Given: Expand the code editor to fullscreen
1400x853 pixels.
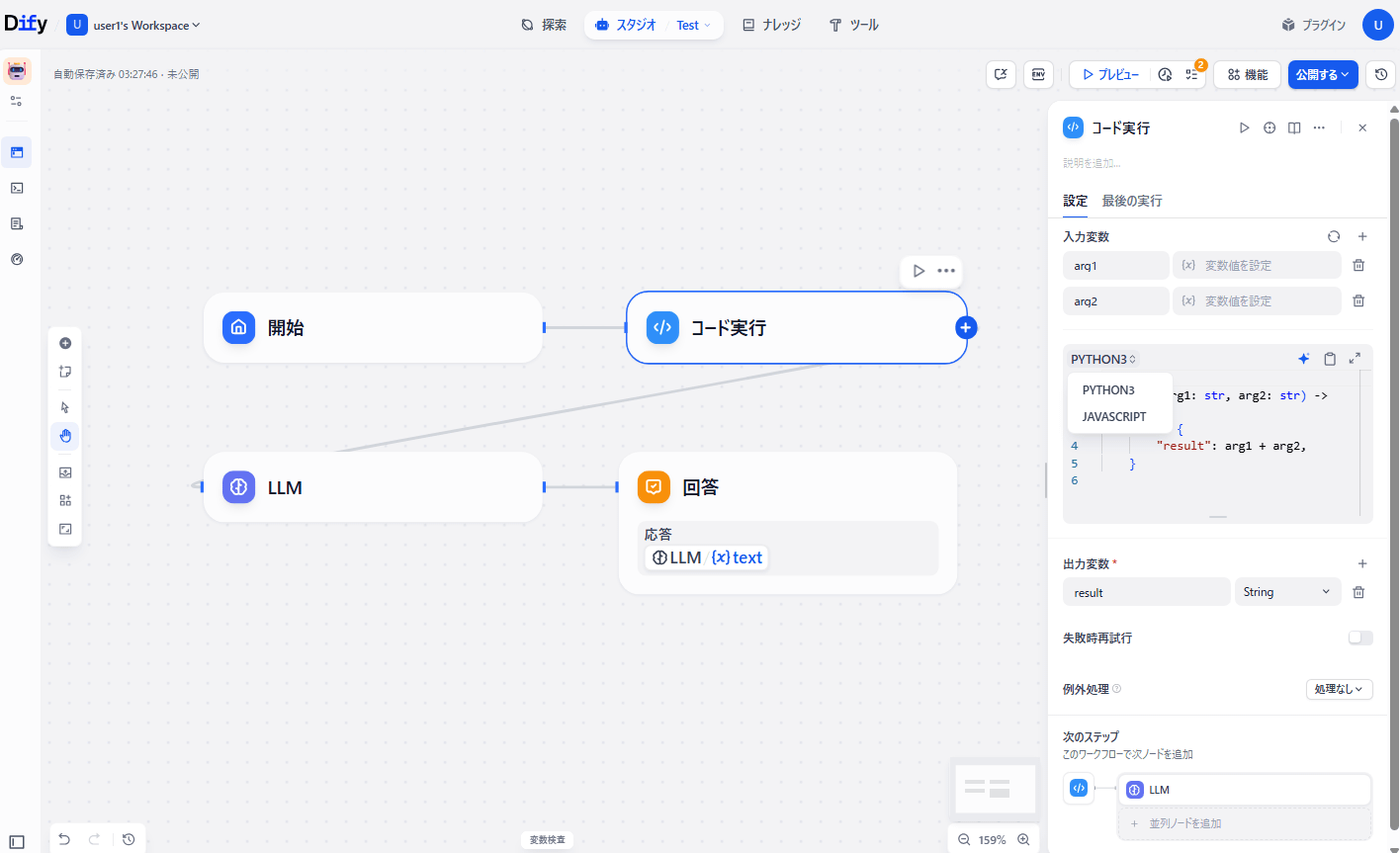Looking at the screenshot, I should tap(1355, 359).
